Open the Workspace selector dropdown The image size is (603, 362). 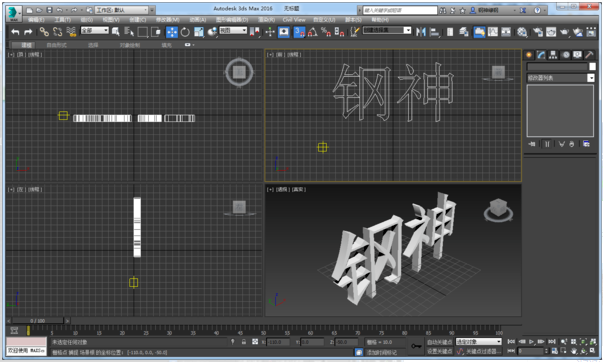coord(122,10)
